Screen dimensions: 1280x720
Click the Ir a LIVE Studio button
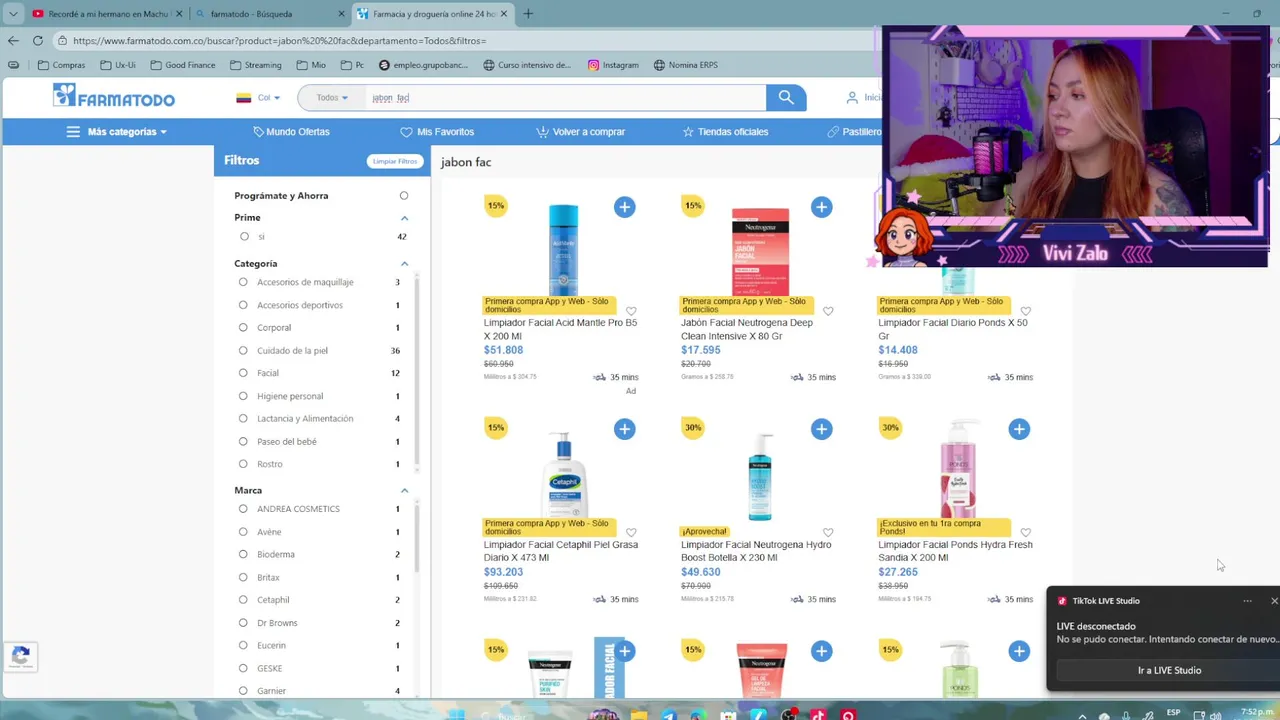(1169, 670)
